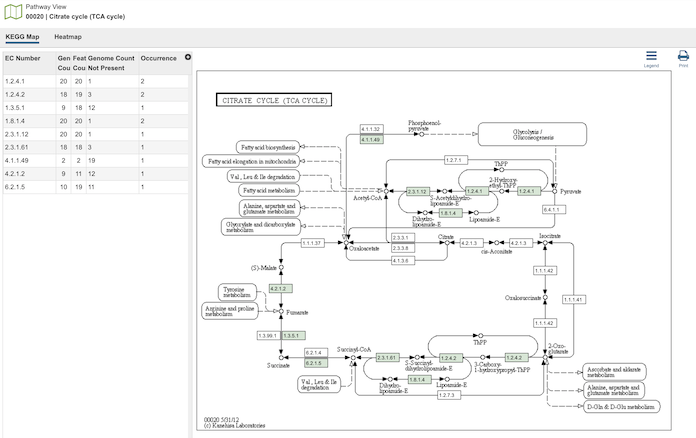
Task: Click the green 4.1.1.49 enzyme box
Action: [372, 139]
